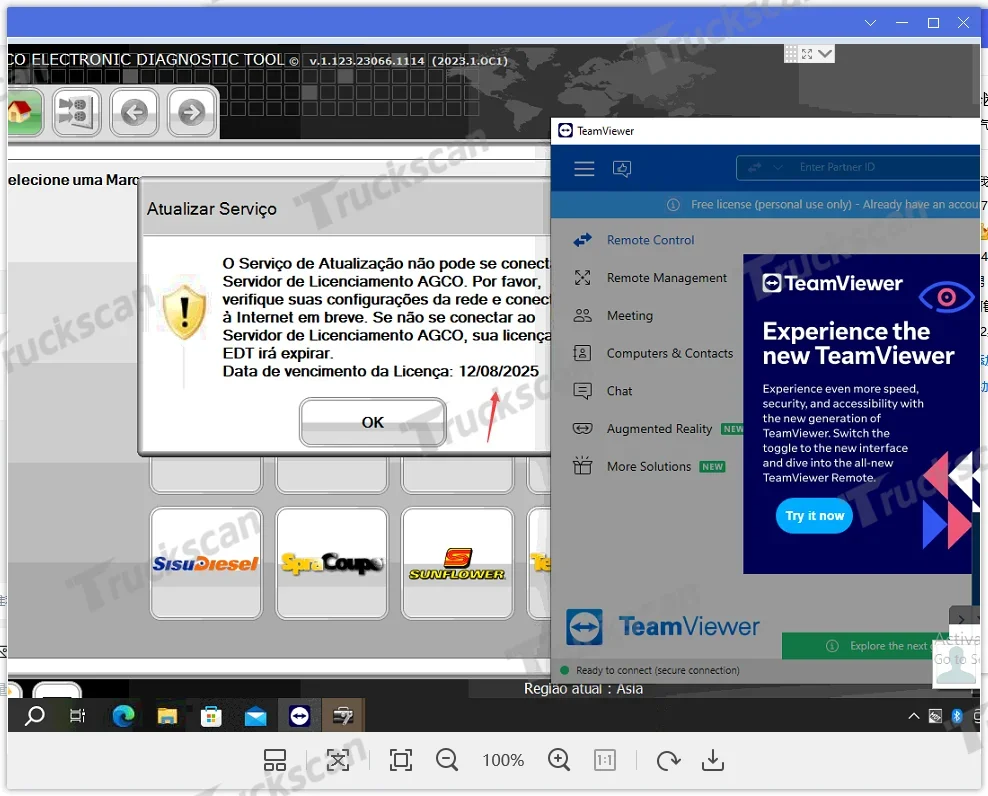Click the connector plug icon in the toolbar
Screen dimensions: 988x796
pos(76,112)
